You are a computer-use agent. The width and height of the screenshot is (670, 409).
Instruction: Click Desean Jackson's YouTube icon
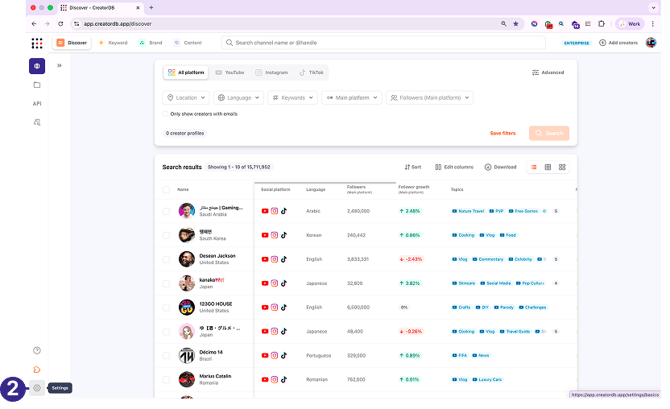pyautogui.click(x=265, y=259)
